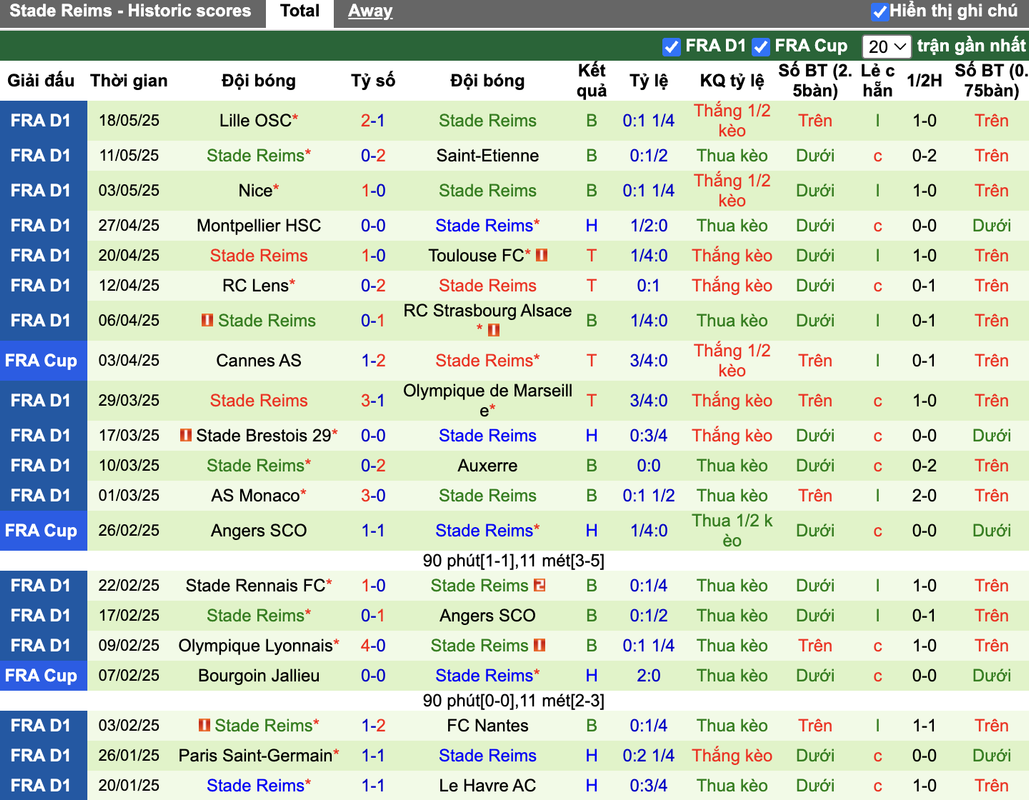Click the red card icon next to Toulouse FC

(x=541, y=255)
